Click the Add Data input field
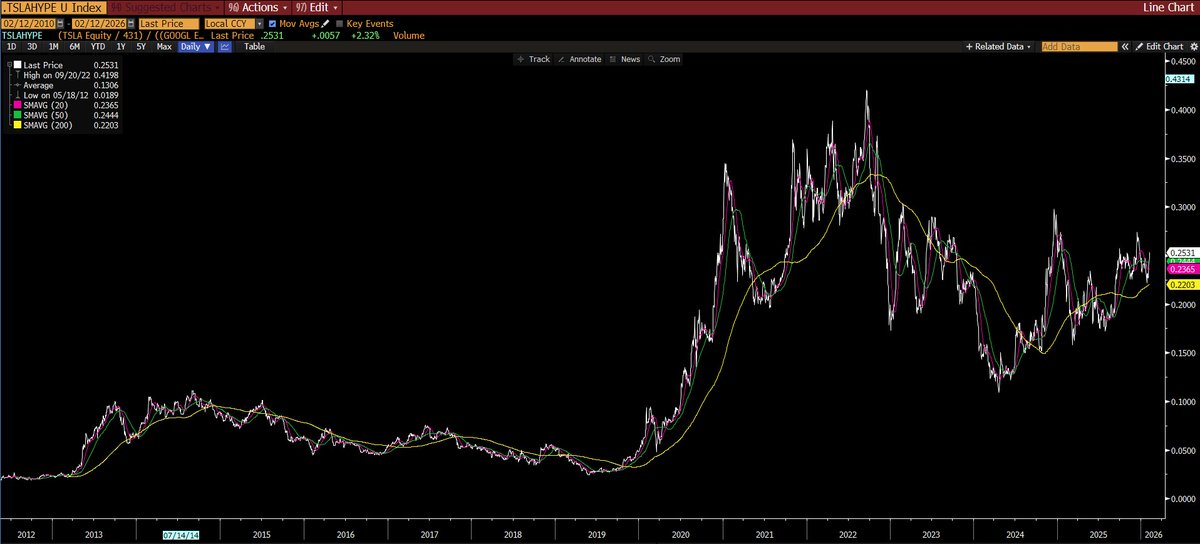This screenshot has width=1200, height=544. tap(1079, 47)
